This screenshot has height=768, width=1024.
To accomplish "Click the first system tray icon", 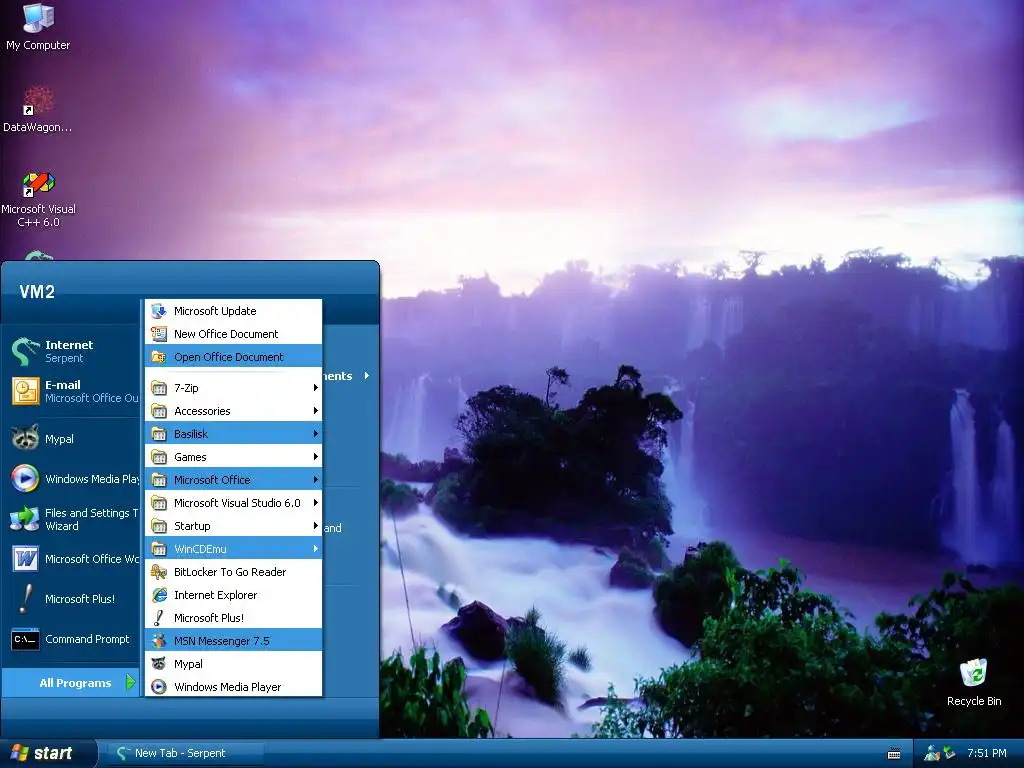I will tap(932, 753).
